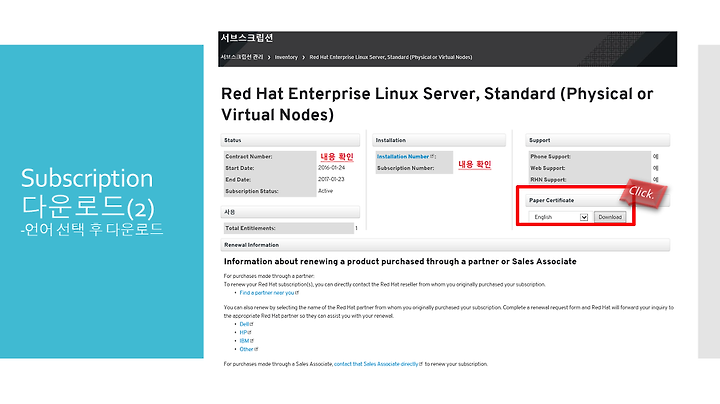Screen dimensions: 720x404
Task: Click the Contract Number label
Action: pos(249,157)
